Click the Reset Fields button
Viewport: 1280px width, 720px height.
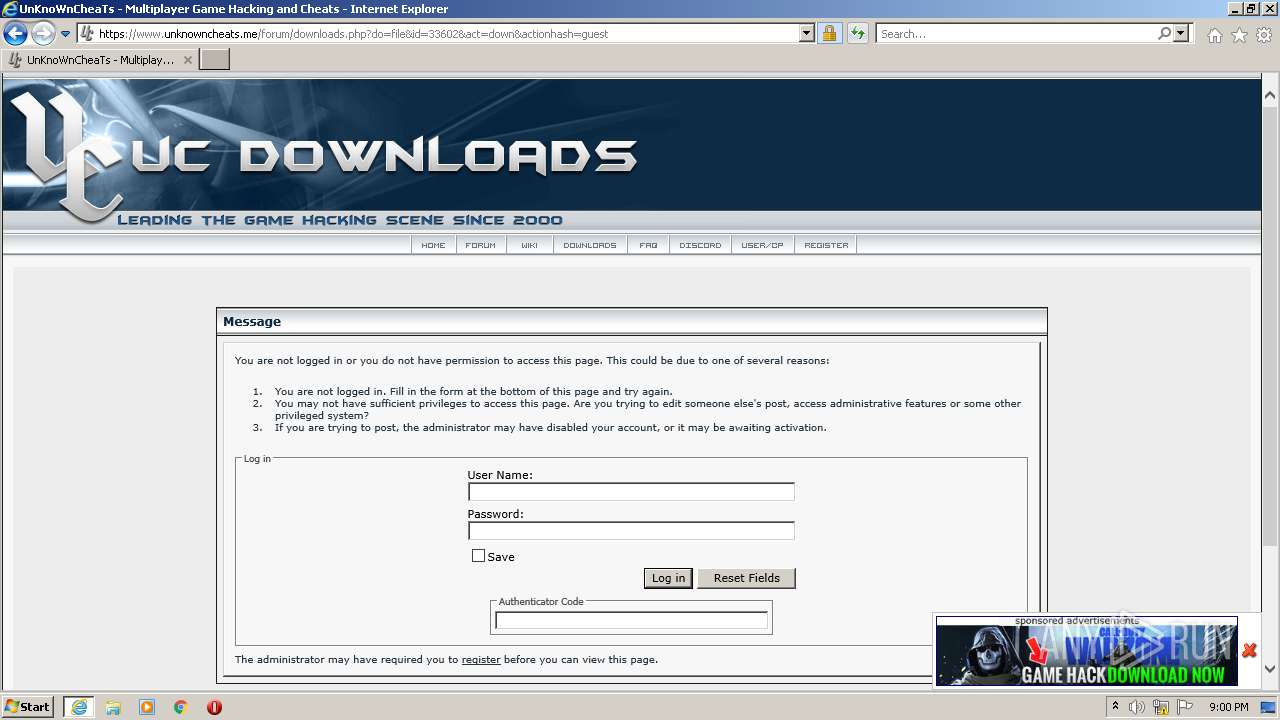746,578
